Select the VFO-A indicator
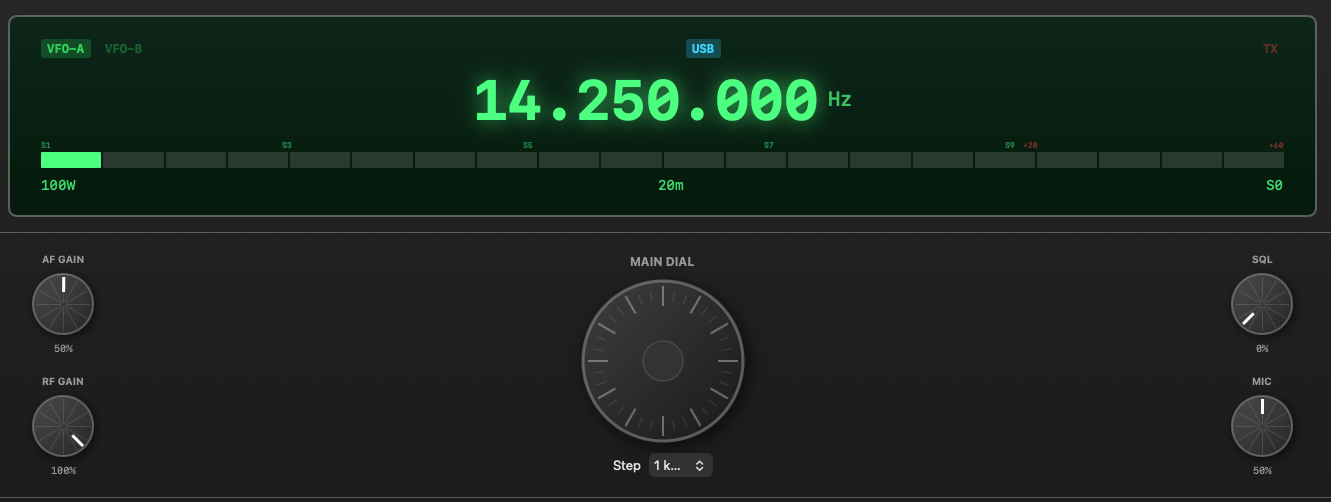The width and height of the screenshot is (1331, 502). pos(66,49)
